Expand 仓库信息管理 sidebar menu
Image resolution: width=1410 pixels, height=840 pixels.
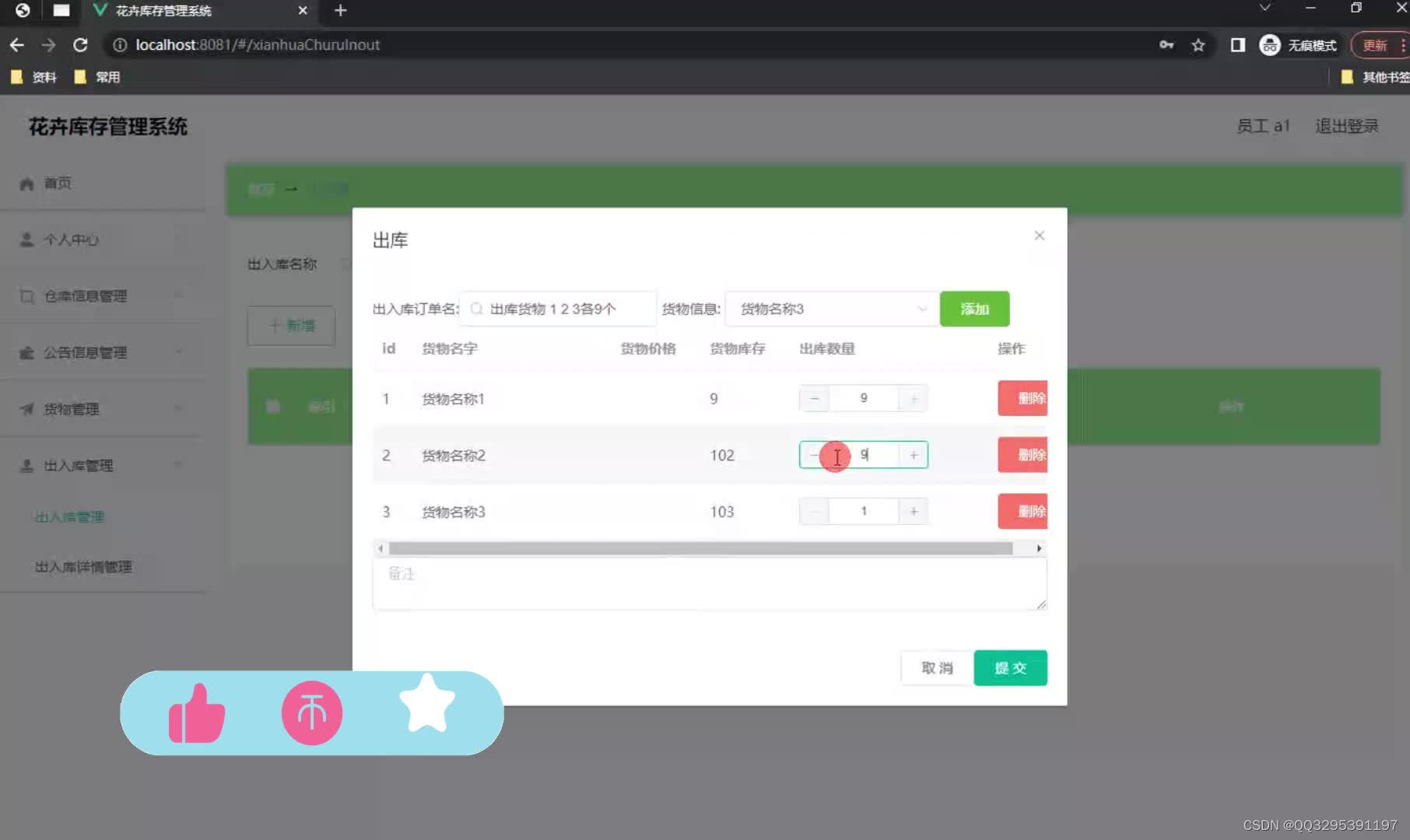[x=101, y=296]
